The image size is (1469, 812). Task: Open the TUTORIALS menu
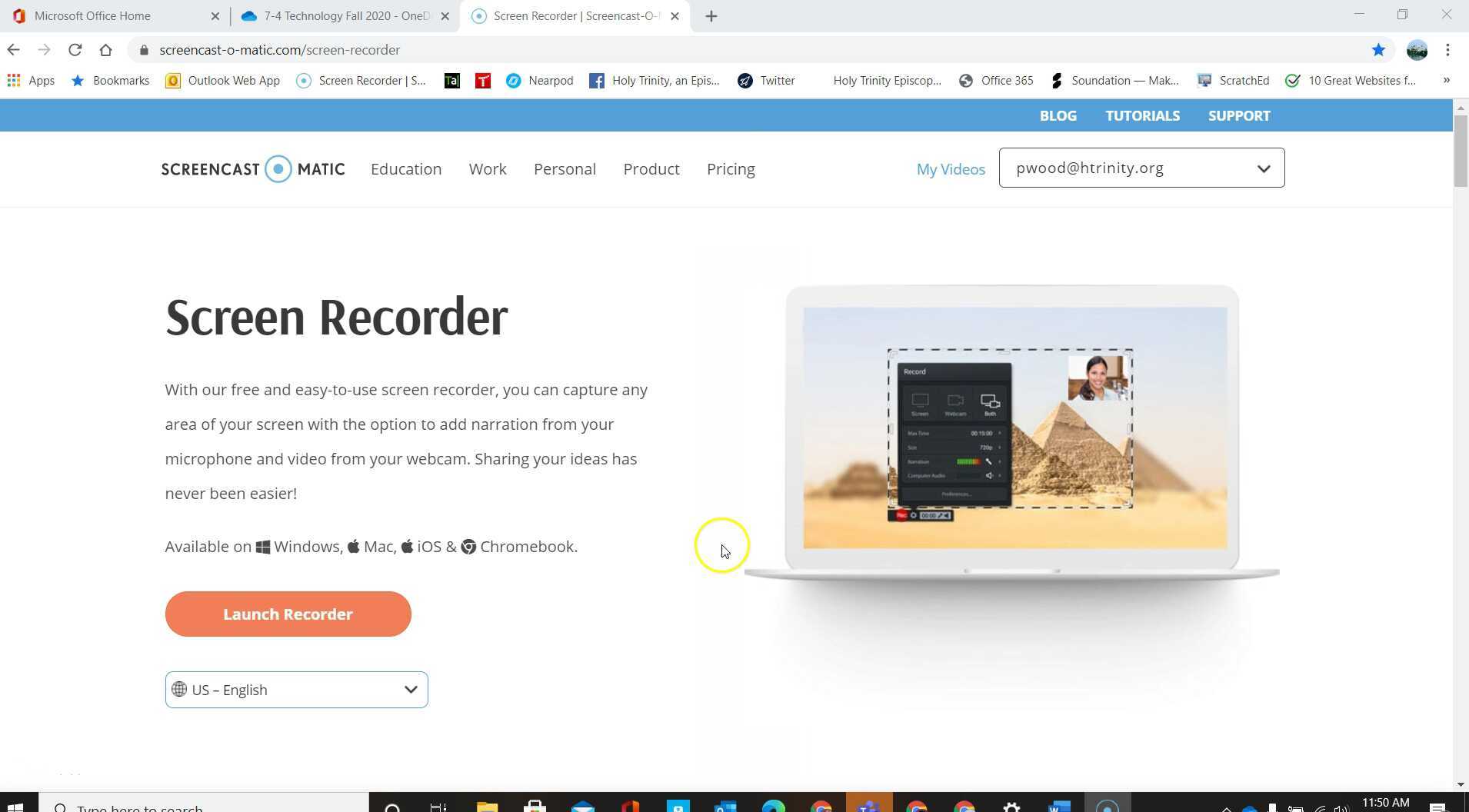pos(1141,115)
